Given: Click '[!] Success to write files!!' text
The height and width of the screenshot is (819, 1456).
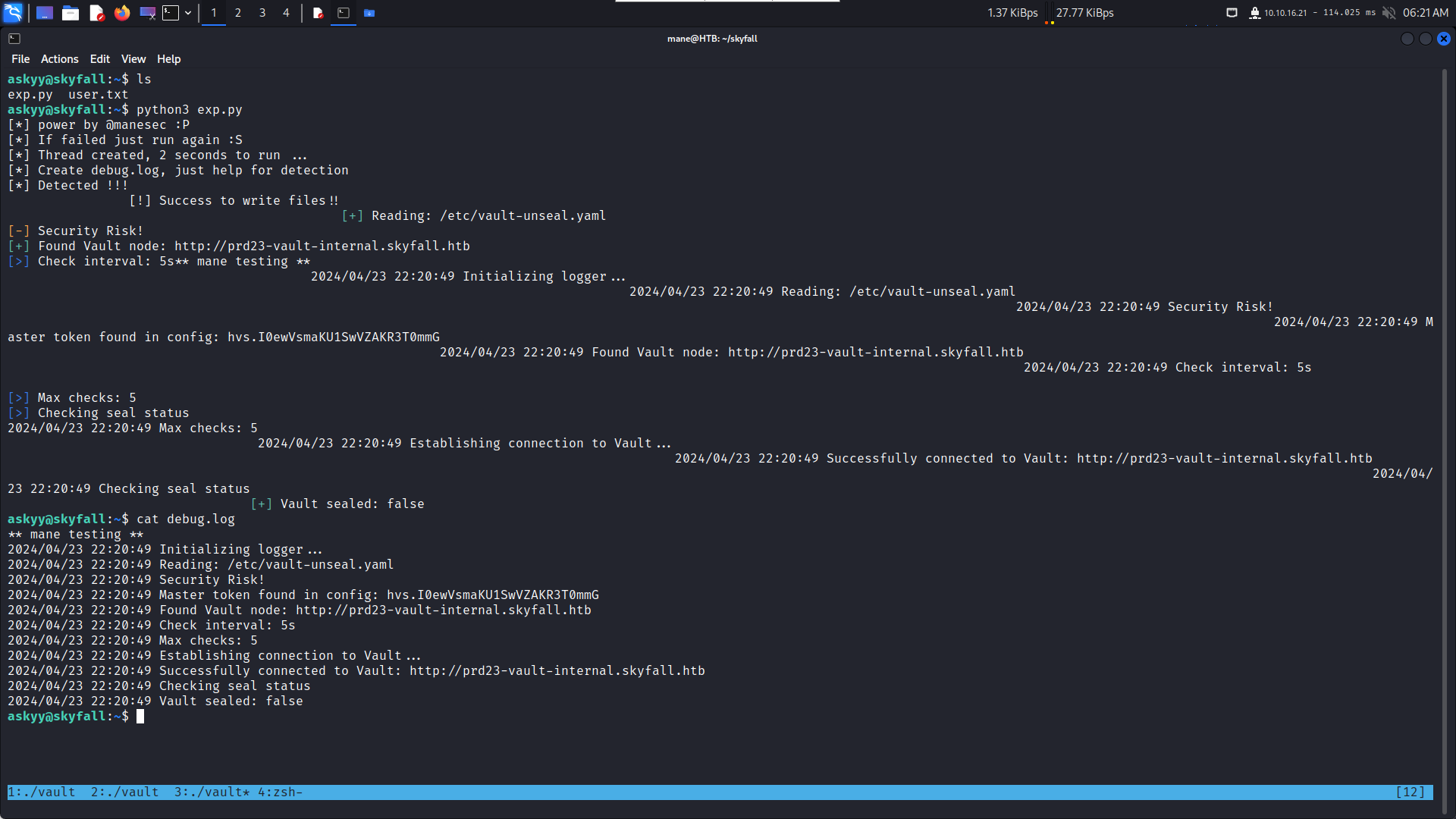Looking at the screenshot, I should coord(234,201).
